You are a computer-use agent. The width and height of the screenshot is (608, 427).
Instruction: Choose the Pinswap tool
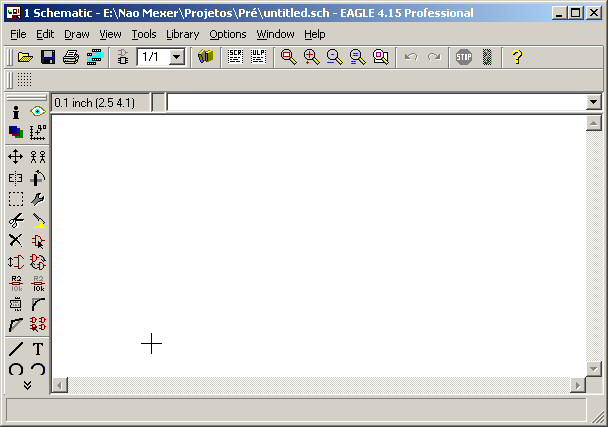coord(16,262)
